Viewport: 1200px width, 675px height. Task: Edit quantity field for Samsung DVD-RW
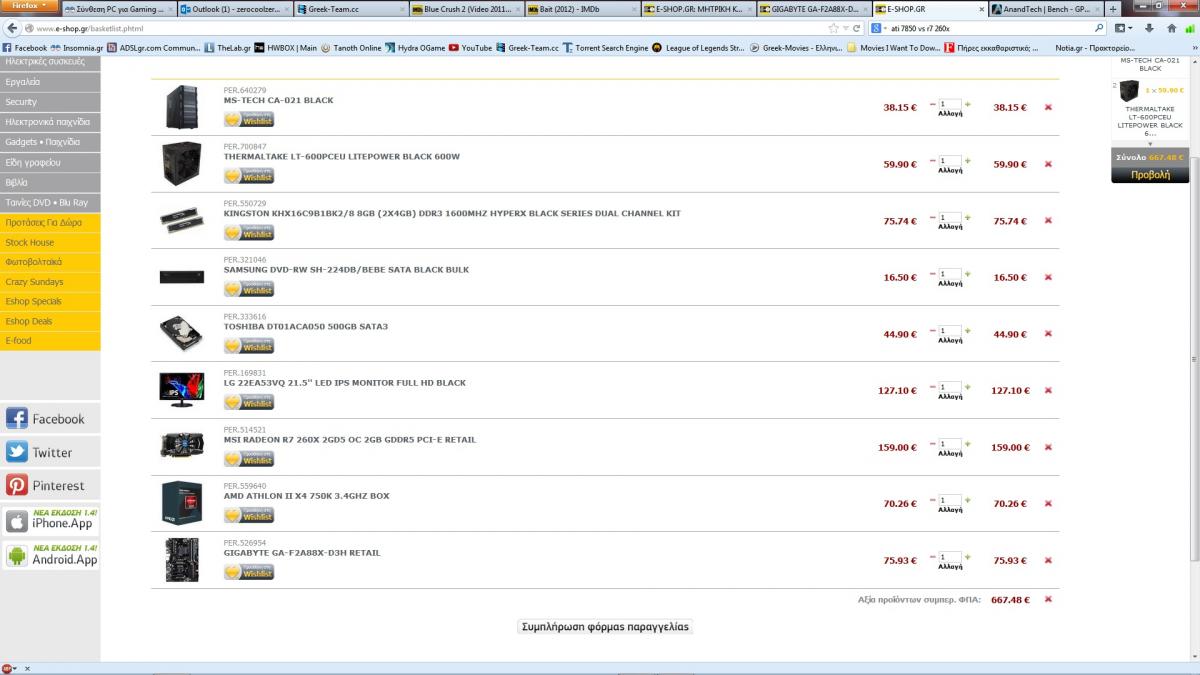click(x=950, y=274)
